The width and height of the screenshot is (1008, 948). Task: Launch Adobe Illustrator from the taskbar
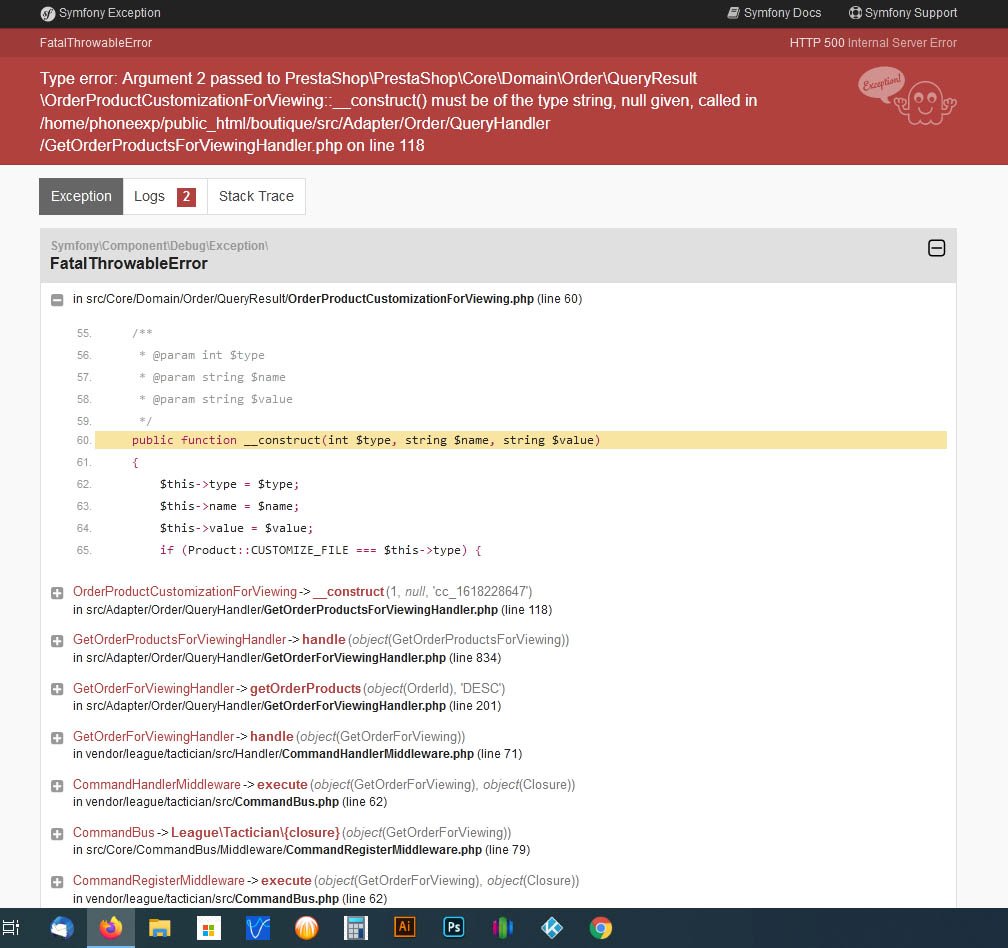pyautogui.click(x=404, y=927)
